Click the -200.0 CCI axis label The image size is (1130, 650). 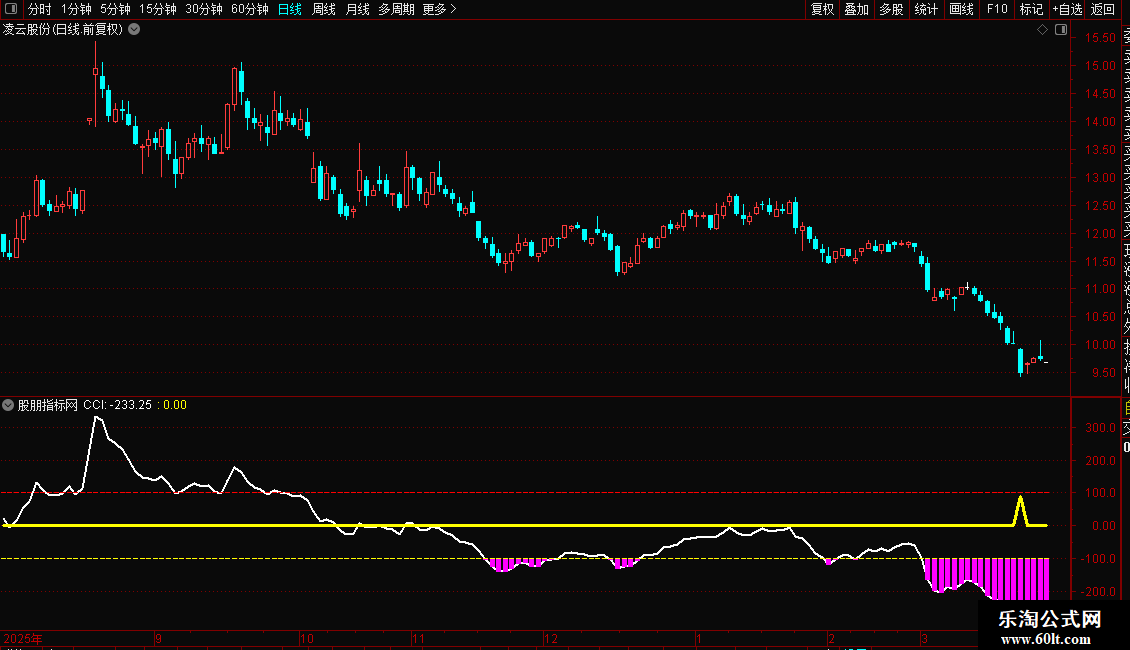(x=1099, y=592)
